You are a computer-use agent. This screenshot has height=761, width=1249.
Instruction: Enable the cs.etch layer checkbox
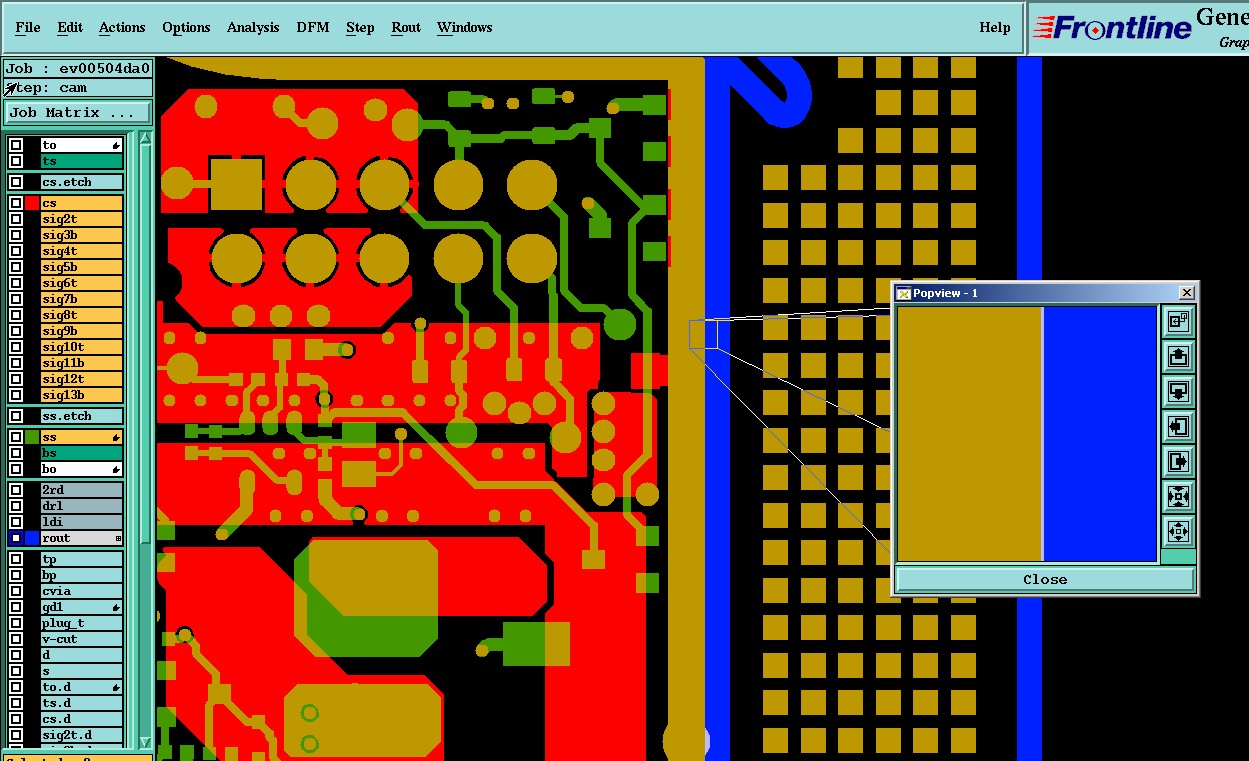pos(16,182)
